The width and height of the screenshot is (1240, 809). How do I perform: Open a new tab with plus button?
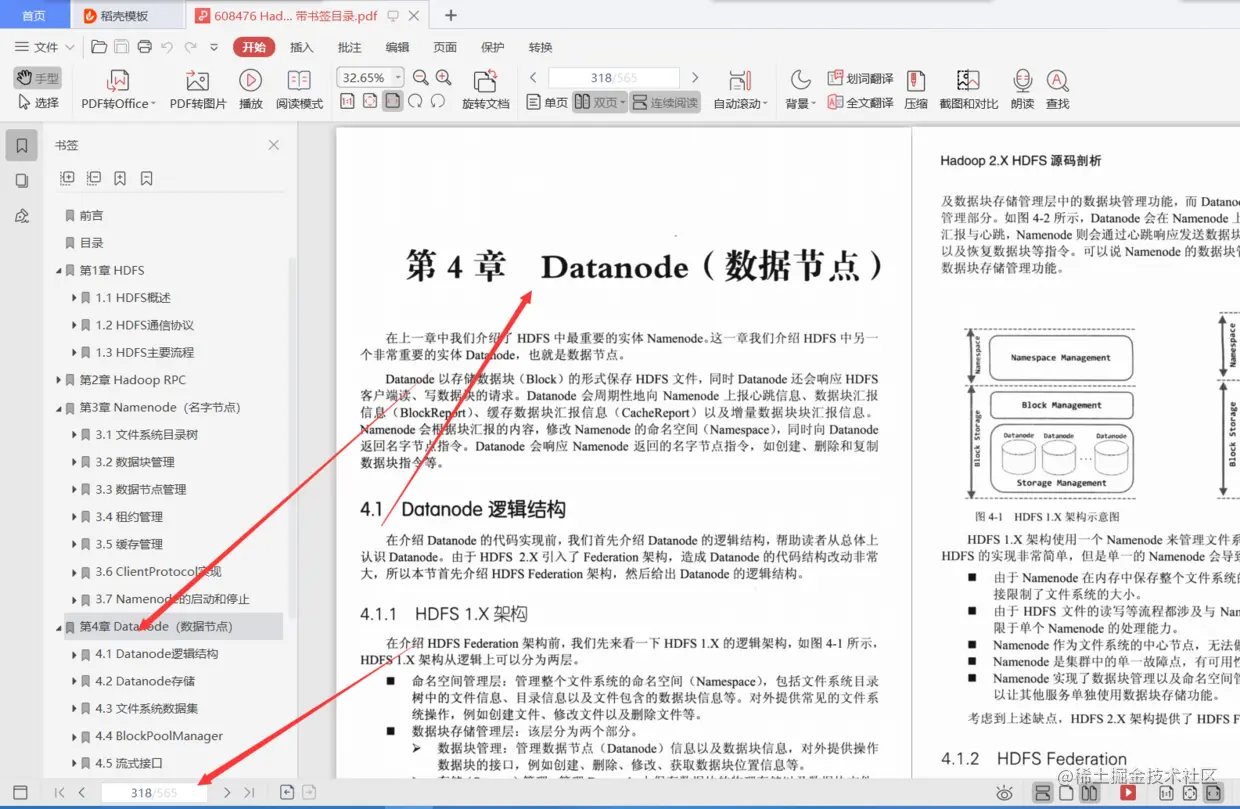(x=451, y=15)
